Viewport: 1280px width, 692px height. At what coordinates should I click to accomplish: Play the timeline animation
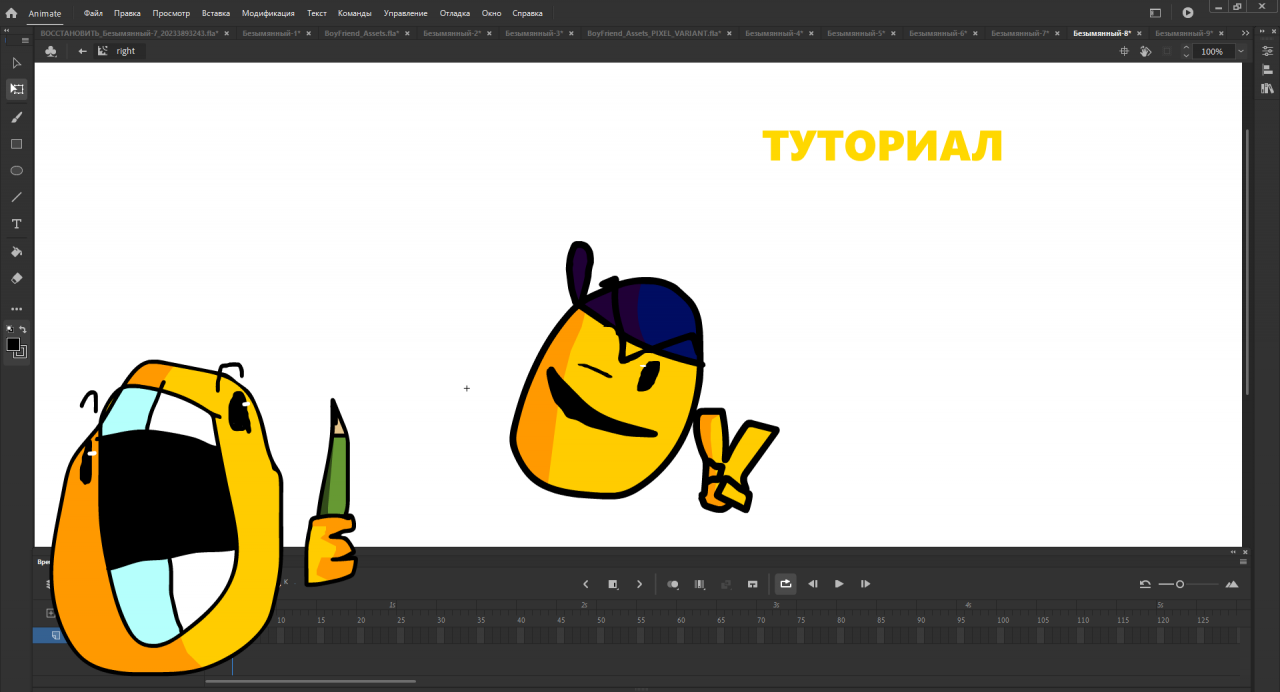[839, 584]
